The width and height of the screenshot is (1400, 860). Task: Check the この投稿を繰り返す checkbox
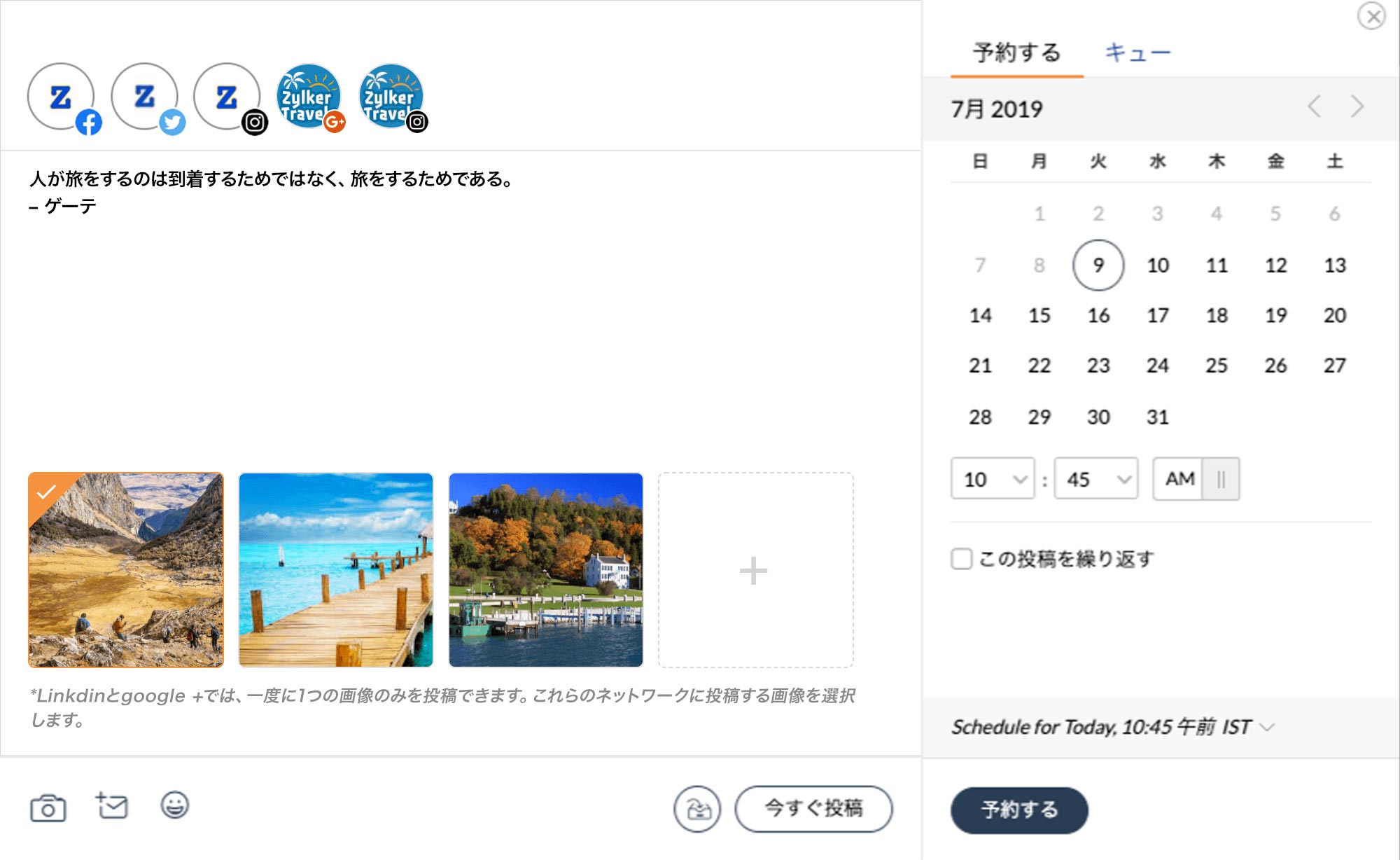962,559
